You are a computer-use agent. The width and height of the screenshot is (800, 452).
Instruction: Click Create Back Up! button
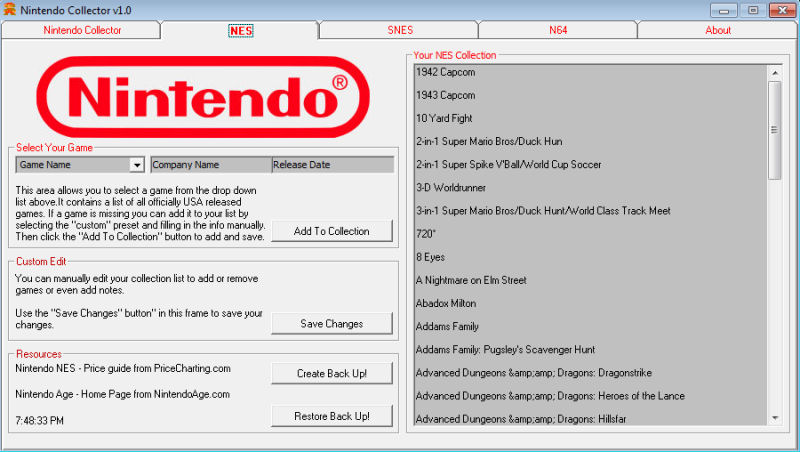coord(332,373)
